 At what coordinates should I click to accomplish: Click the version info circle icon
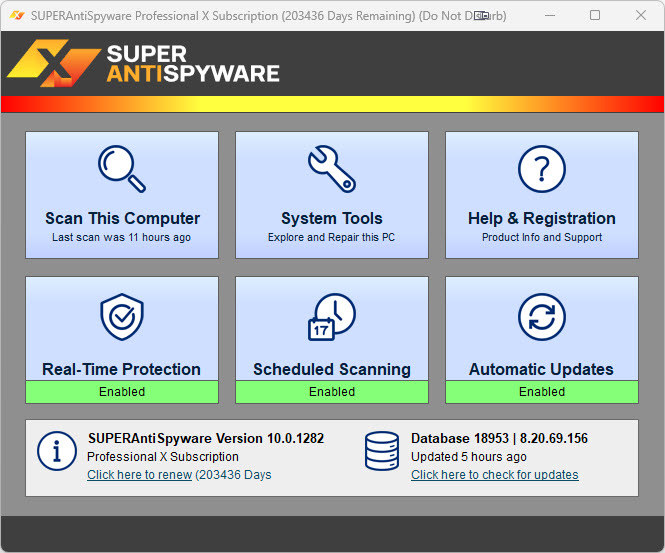tap(56, 451)
